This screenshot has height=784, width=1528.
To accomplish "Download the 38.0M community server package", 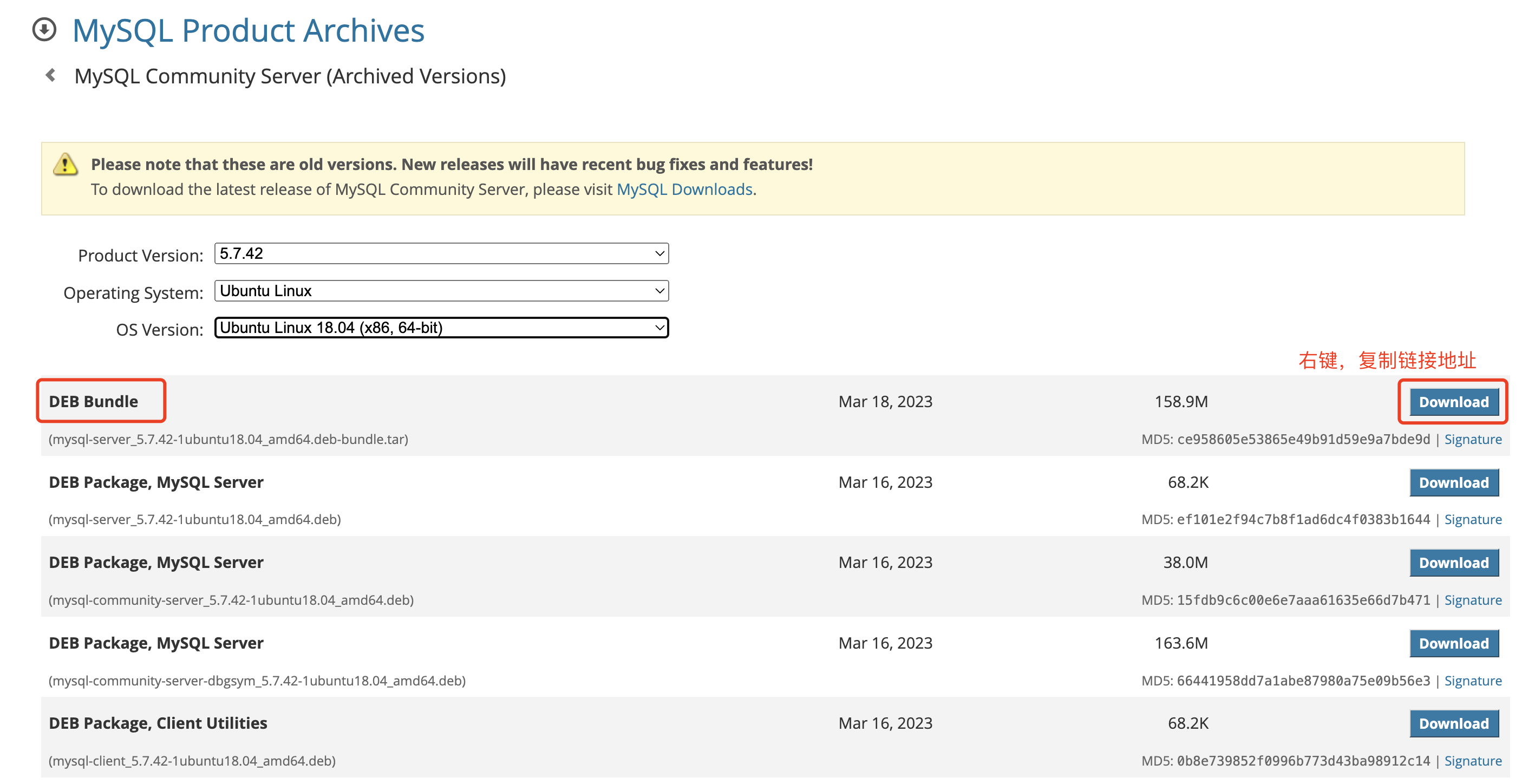I will (1453, 563).
